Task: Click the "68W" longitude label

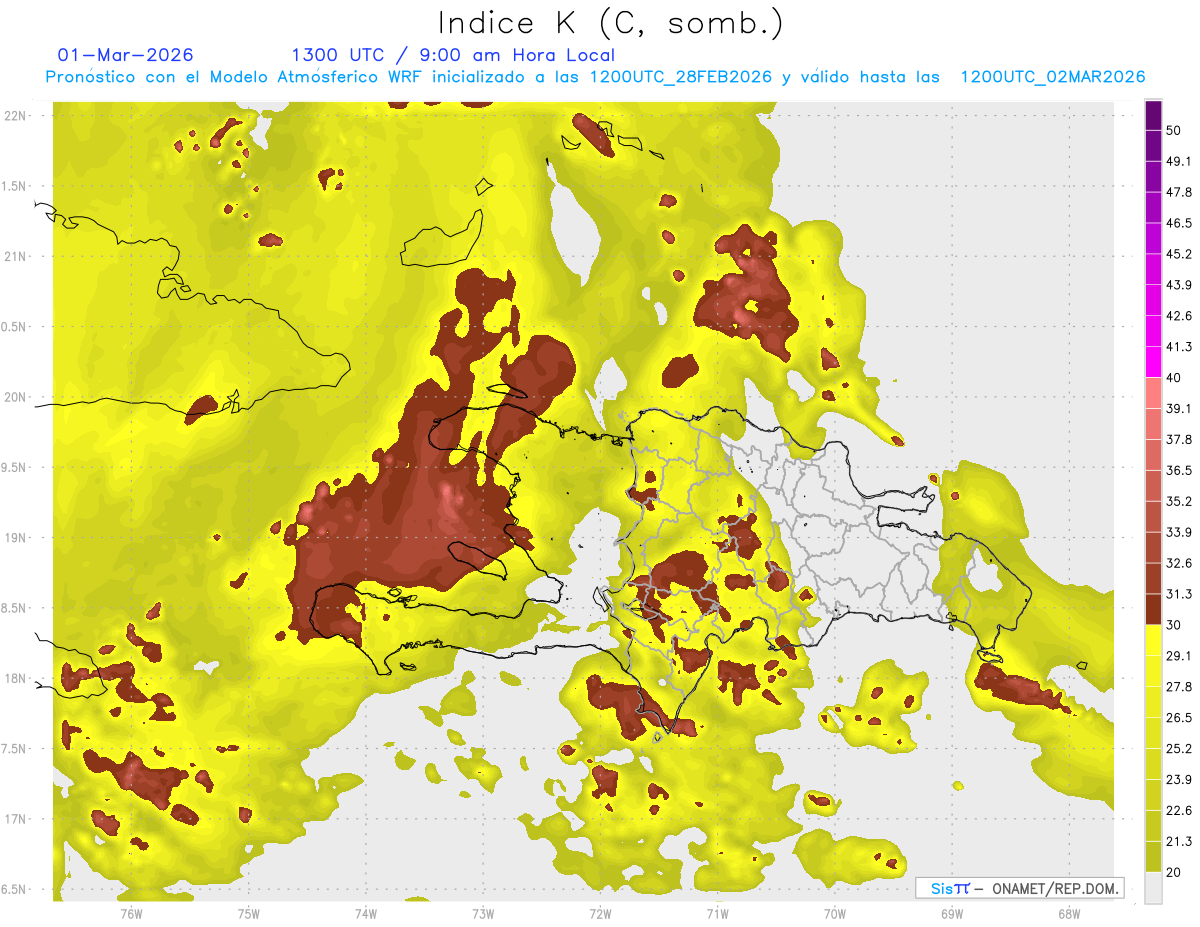Action: (1068, 913)
